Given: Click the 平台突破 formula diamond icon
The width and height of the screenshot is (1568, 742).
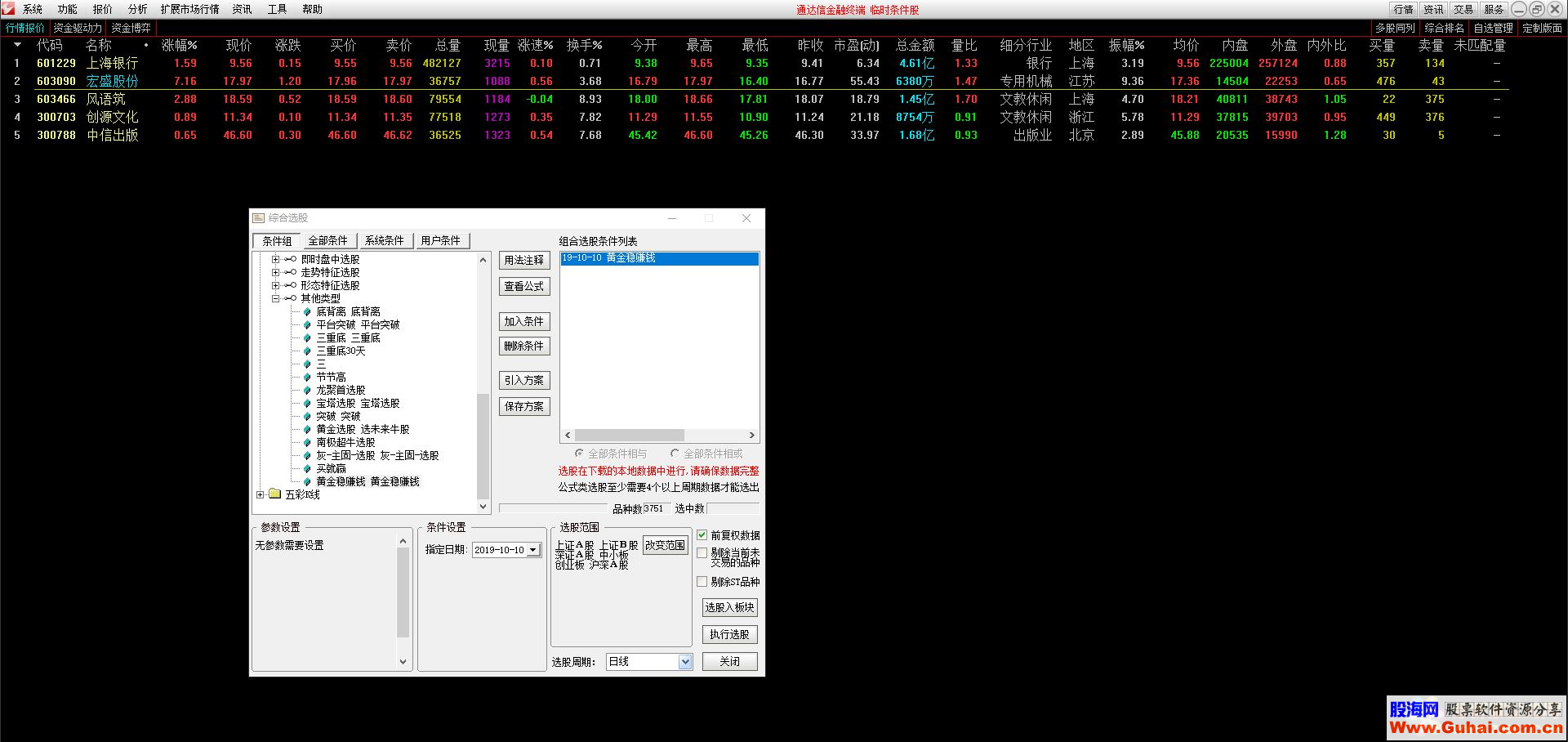Looking at the screenshot, I should pos(307,325).
